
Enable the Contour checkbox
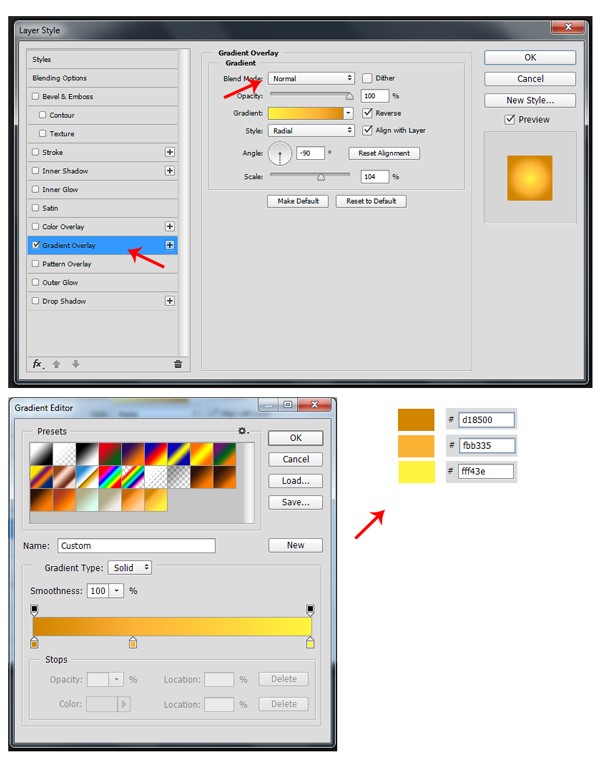coord(43,115)
